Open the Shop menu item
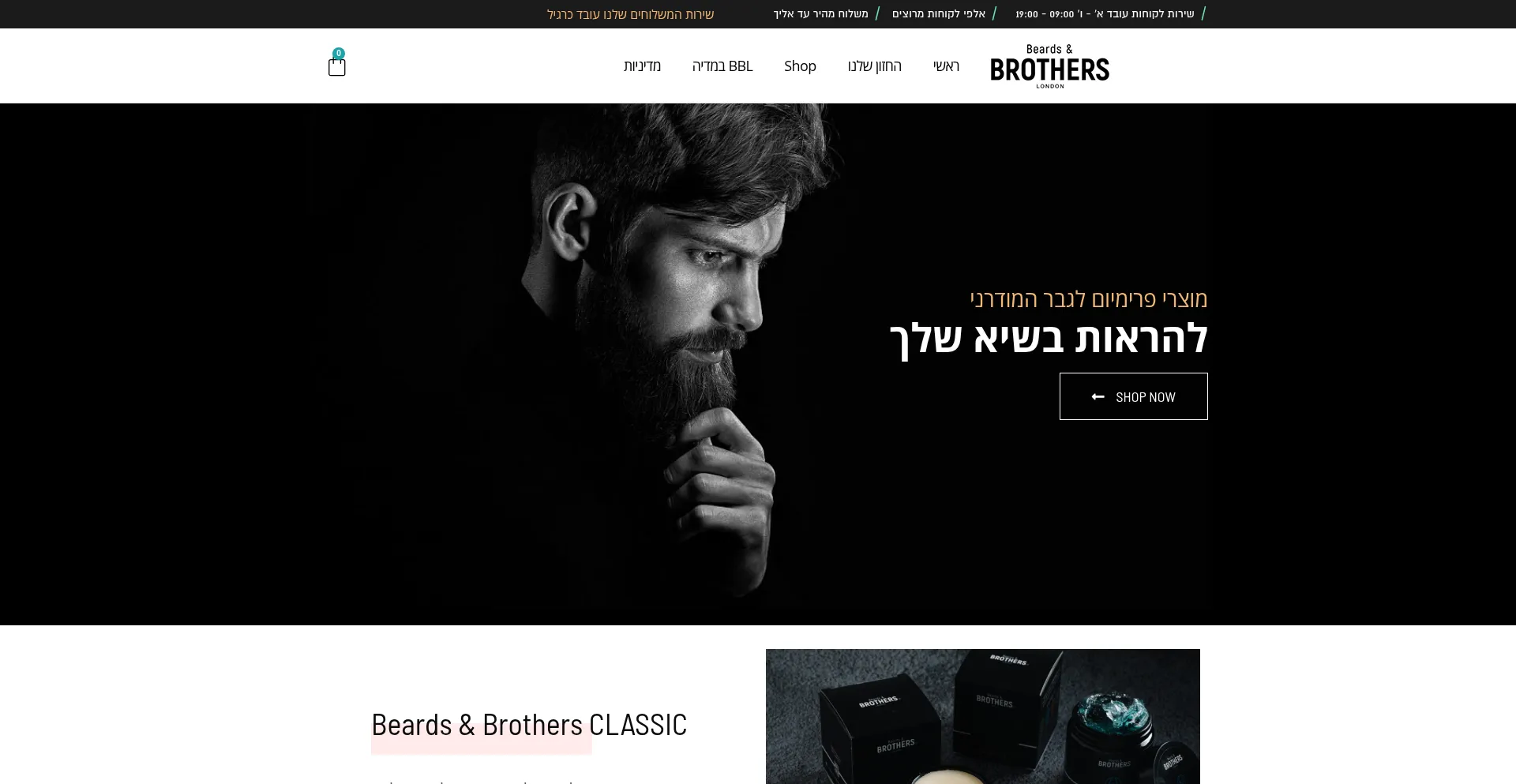 click(x=800, y=66)
